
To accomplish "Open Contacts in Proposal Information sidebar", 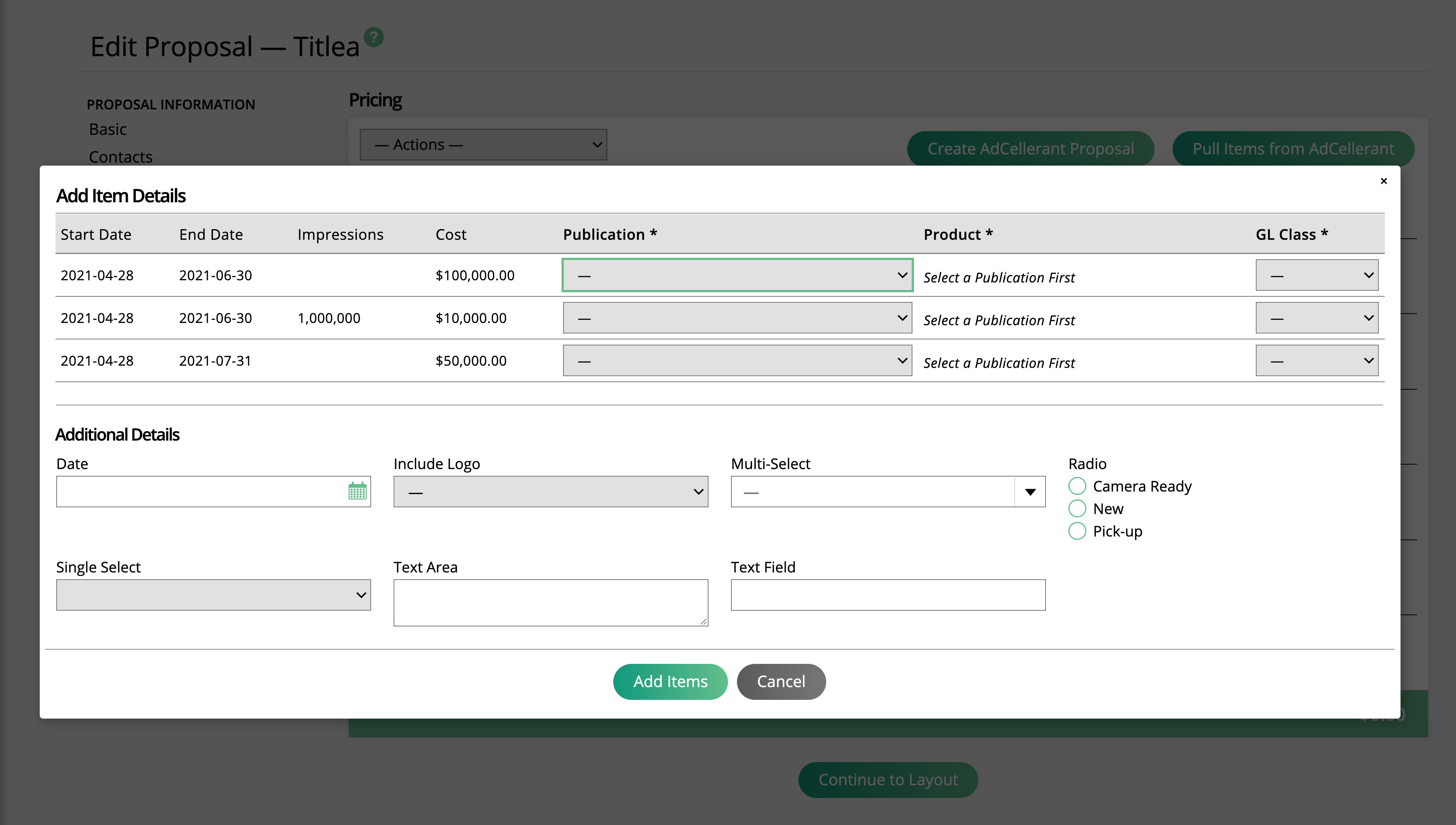I will [x=121, y=156].
